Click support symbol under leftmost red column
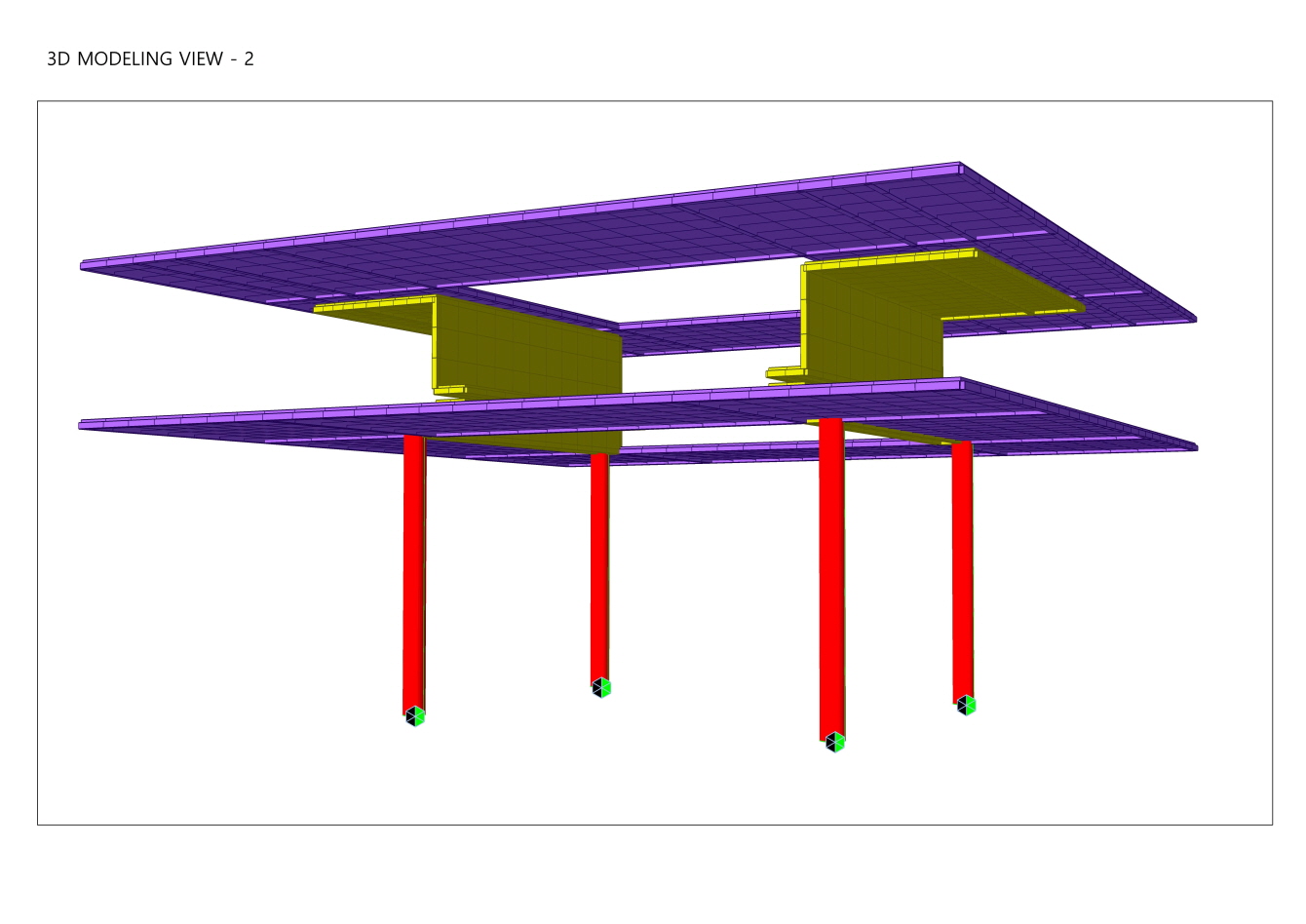This screenshot has width=1306, height=924. click(x=415, y=716)
